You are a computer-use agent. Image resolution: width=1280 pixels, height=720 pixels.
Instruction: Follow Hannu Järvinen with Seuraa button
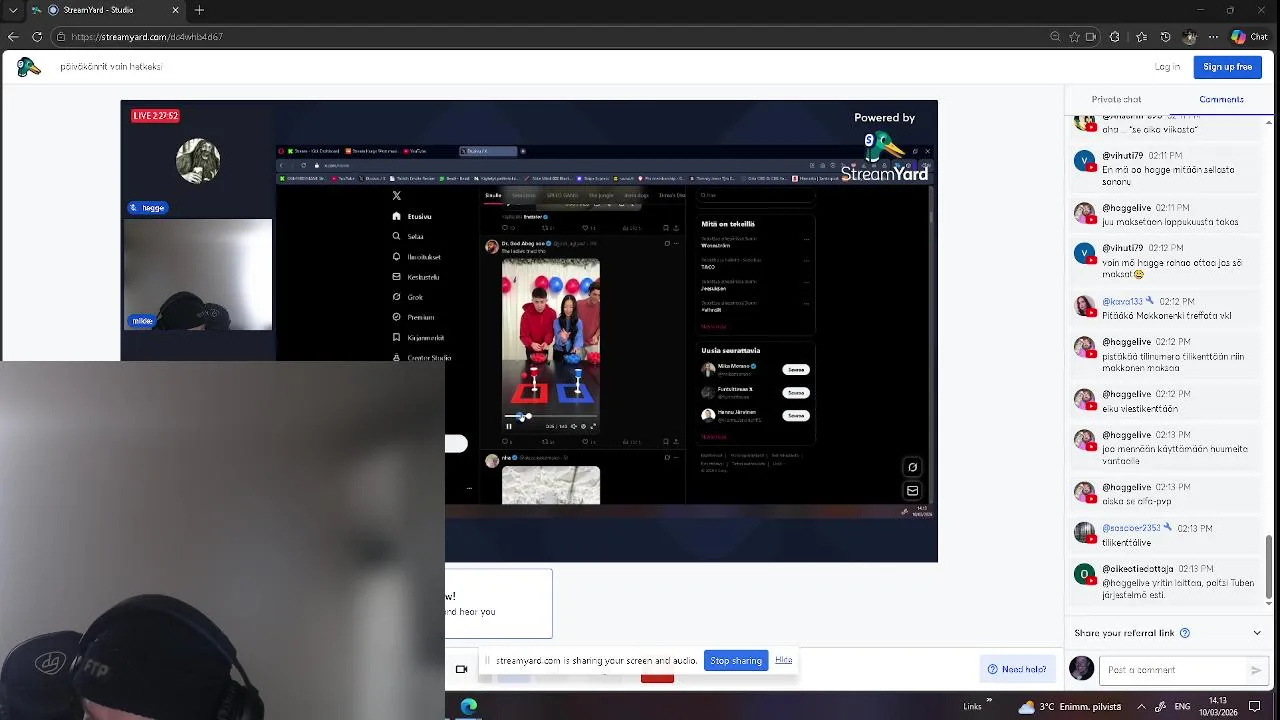(796, 415)
